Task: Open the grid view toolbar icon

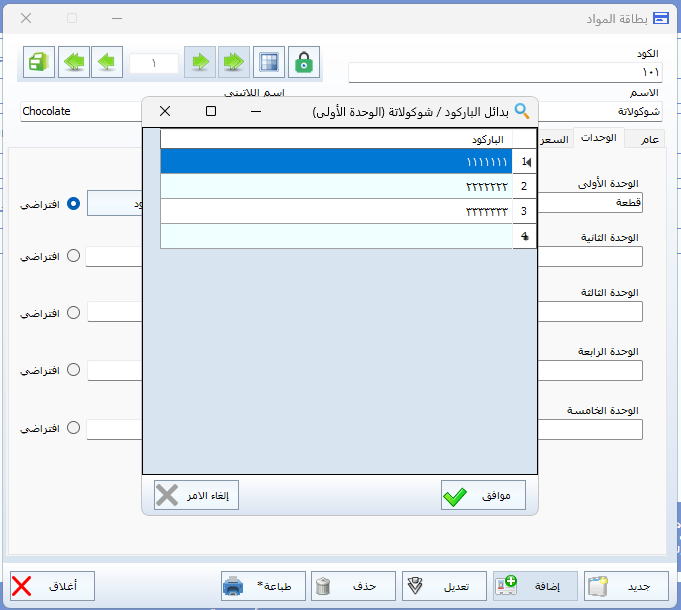Action: coord(268,62)
